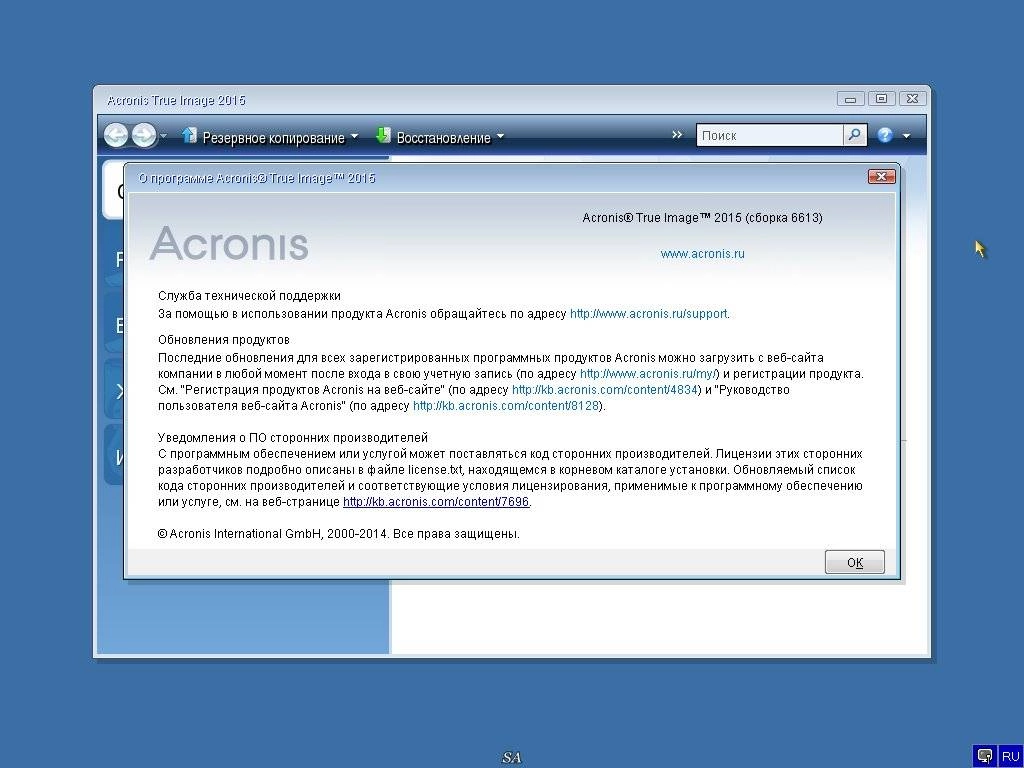Click the network monitor tray icon
This screenshot has width=1024, height=768.
(x=985, y=756)
